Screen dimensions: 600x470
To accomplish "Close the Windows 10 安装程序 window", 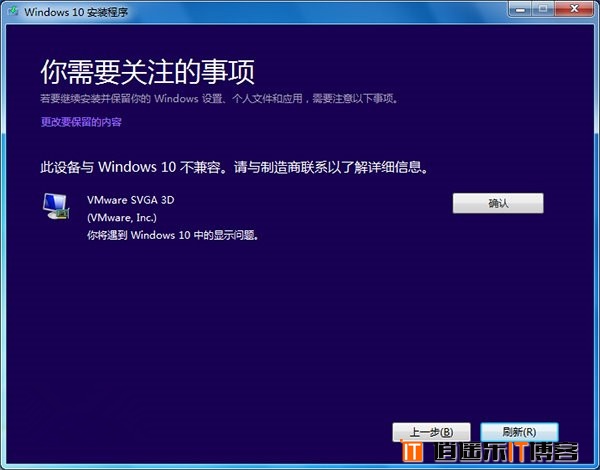I will tap(574, 9).
